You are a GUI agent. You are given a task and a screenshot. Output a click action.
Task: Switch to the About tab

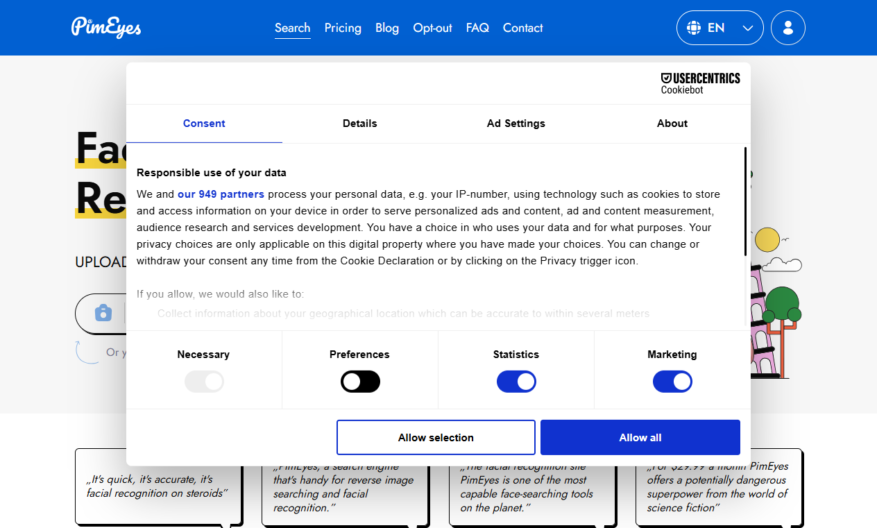(672, 124)
